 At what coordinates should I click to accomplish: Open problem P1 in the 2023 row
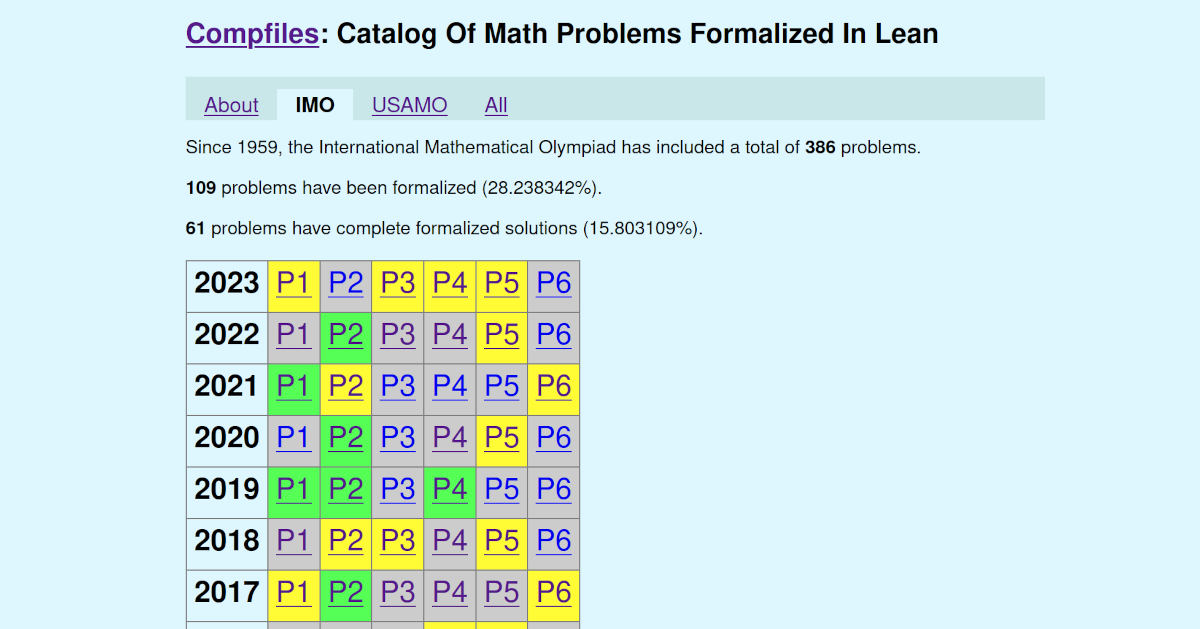[x=294, y=283]
